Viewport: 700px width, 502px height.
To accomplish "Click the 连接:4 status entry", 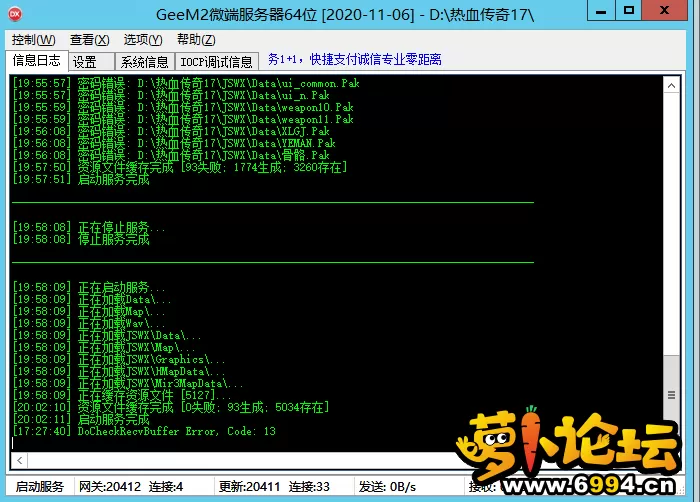I will click(x=166, y=487).
